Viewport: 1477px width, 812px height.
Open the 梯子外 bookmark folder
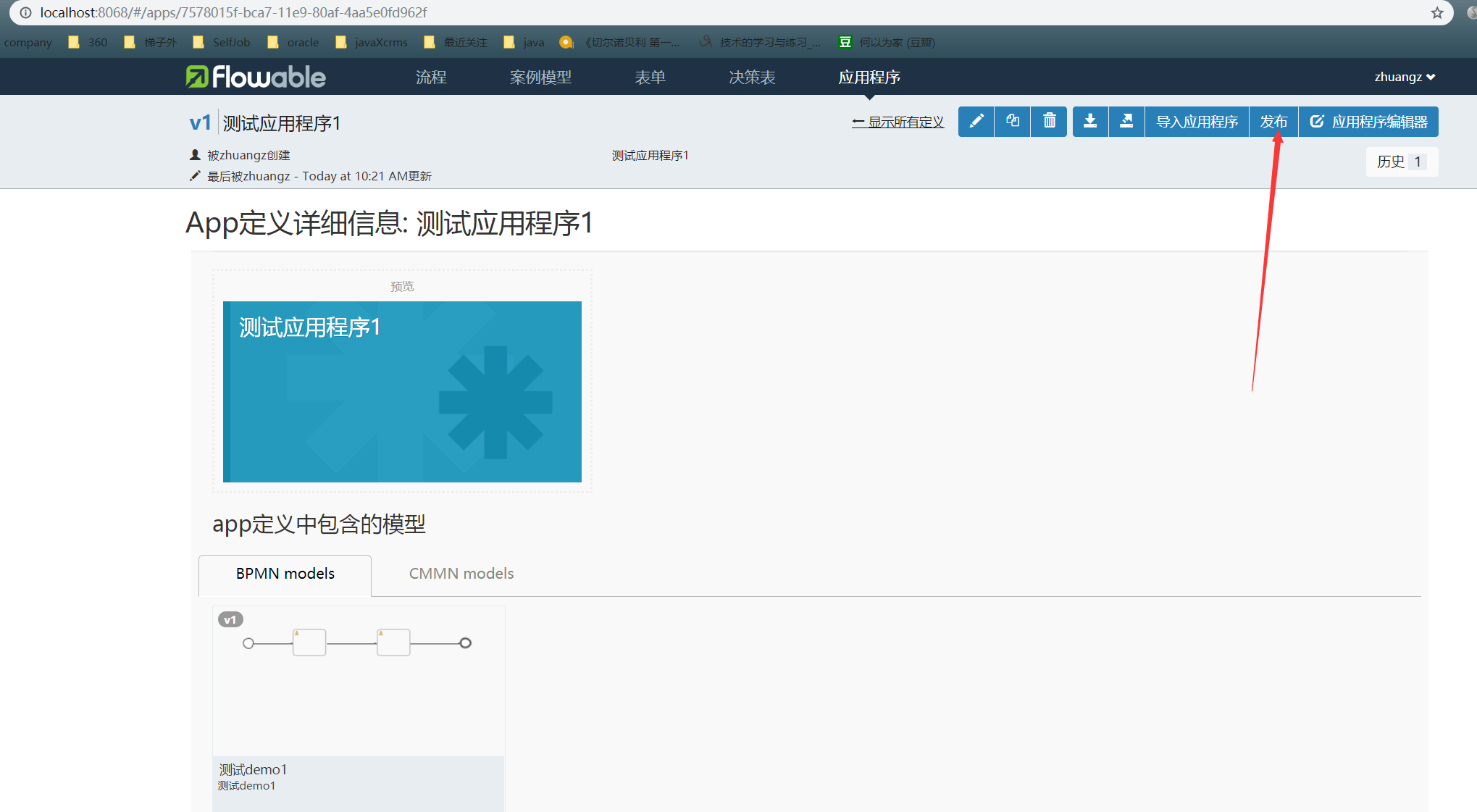coord(151,42)
